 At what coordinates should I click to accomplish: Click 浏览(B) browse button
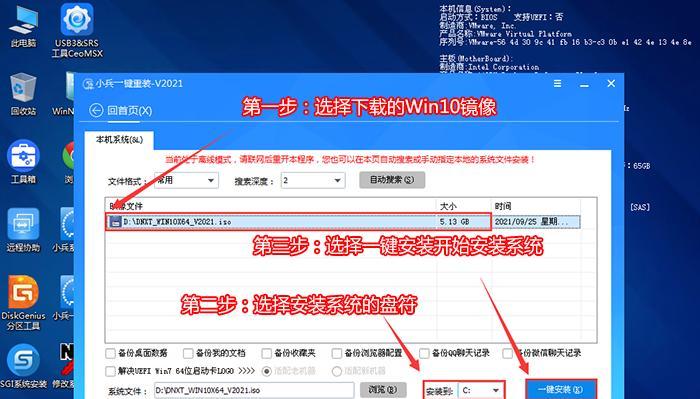[x=383, y=390]
